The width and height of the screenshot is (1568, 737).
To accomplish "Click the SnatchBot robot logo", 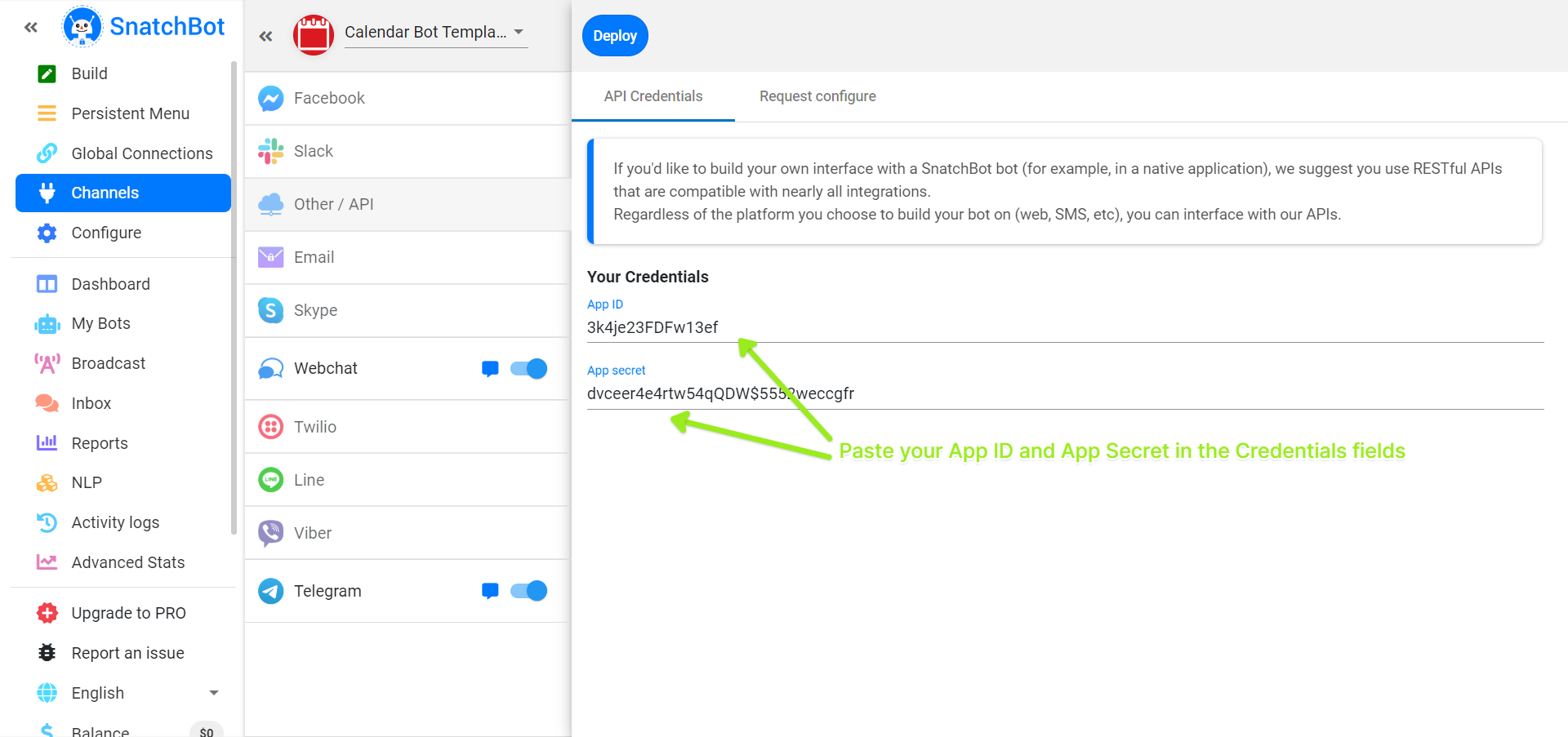I will pos(82,26).
